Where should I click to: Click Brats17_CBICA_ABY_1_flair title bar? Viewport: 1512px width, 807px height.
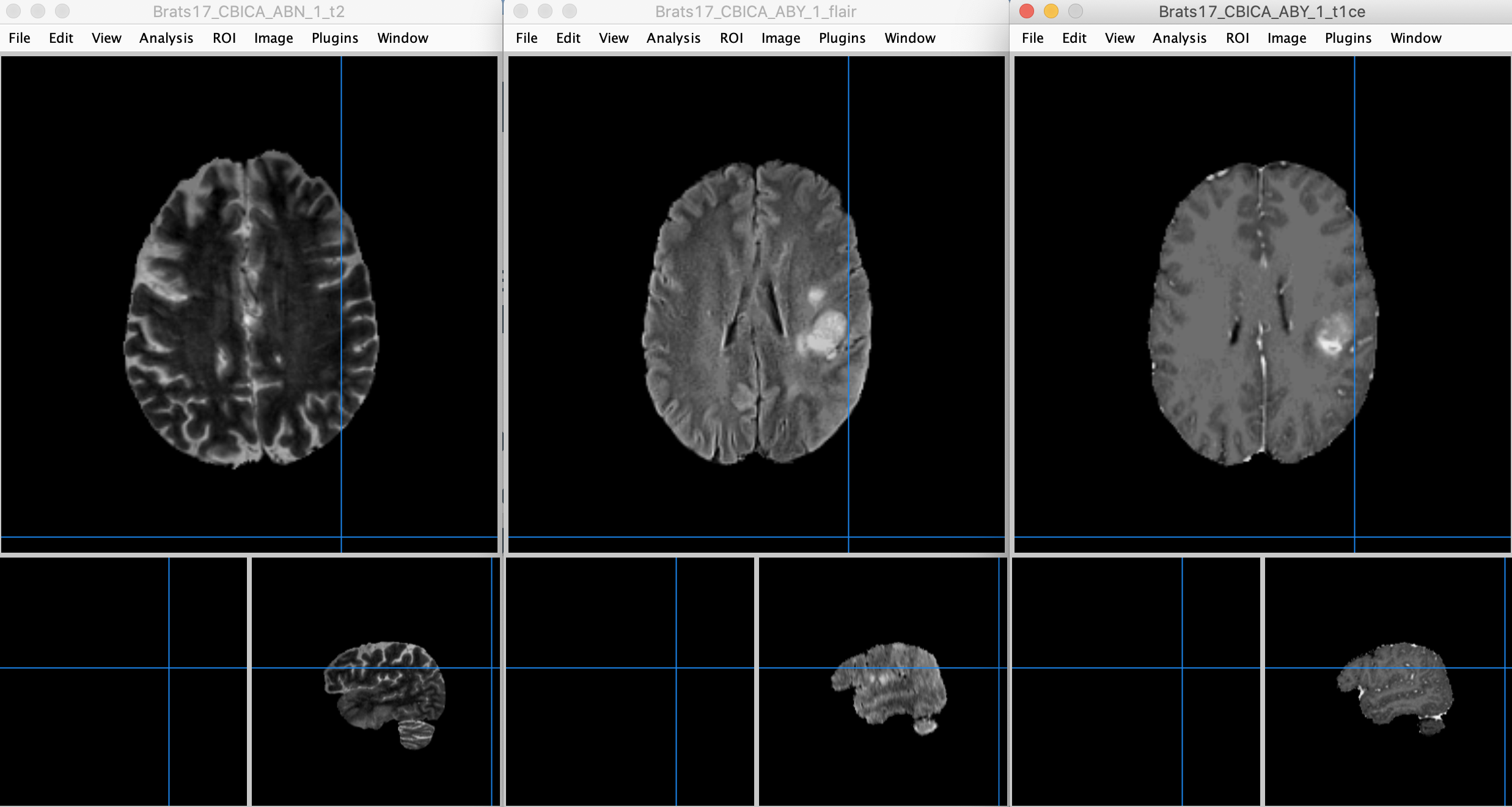(x=755, y=11)
